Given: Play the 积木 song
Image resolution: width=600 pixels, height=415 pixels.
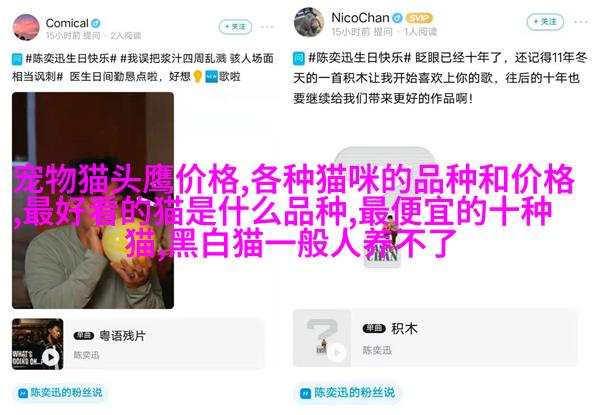Looking at the screenshot, I should tap(337, 352).
